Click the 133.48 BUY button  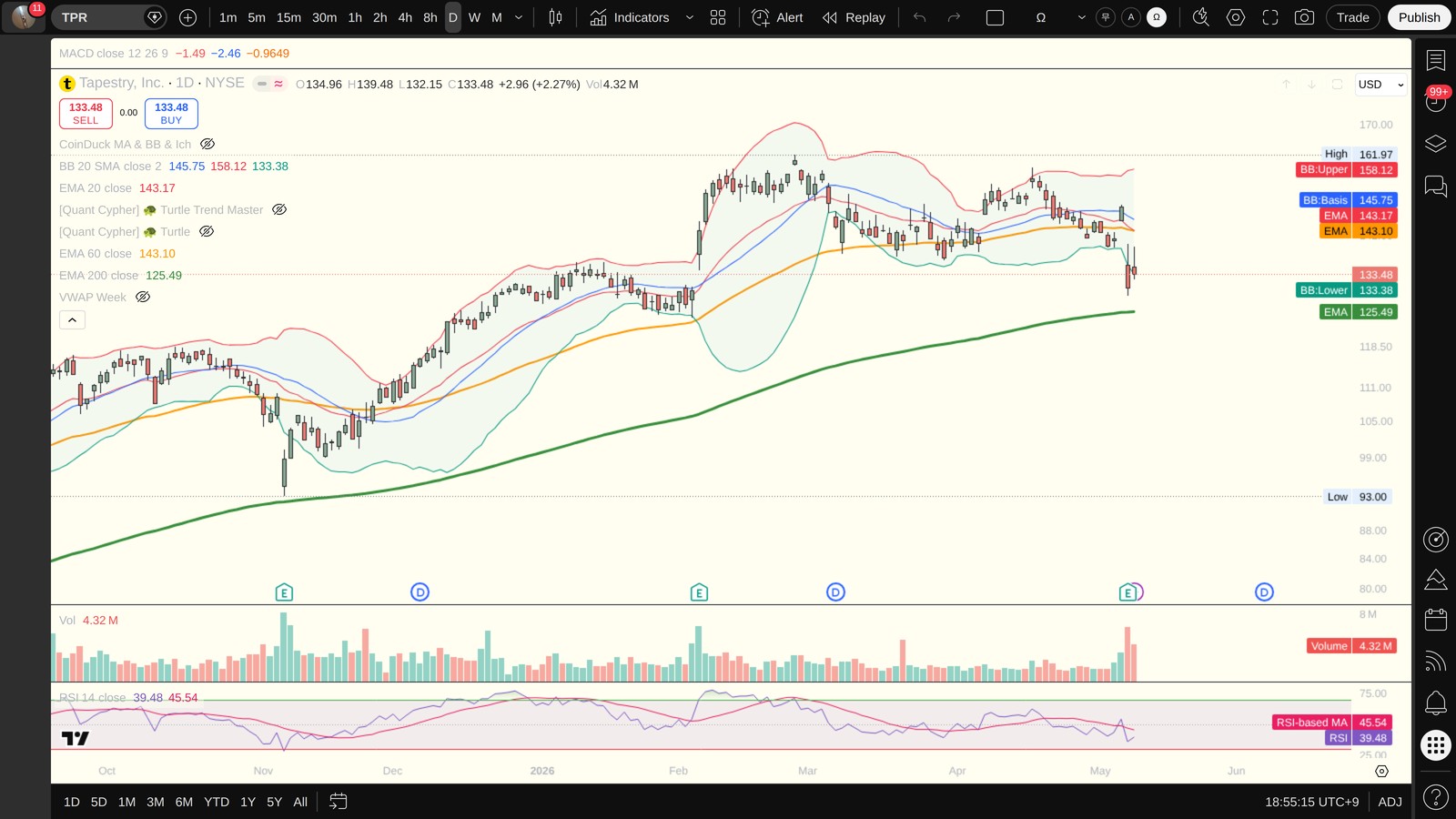tap(171, 113)
